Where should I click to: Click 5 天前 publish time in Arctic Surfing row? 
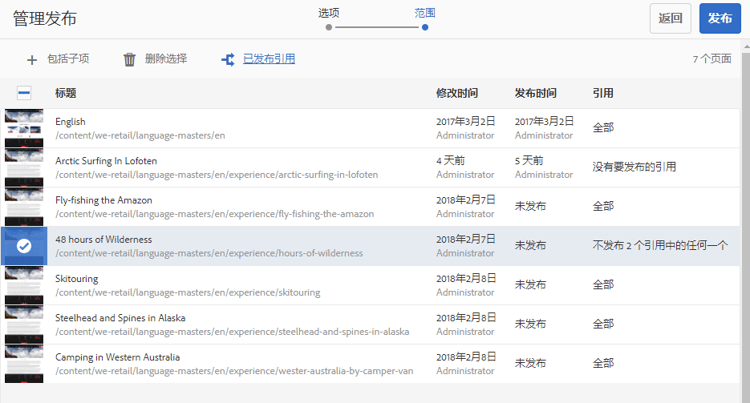tap(529, 161)
